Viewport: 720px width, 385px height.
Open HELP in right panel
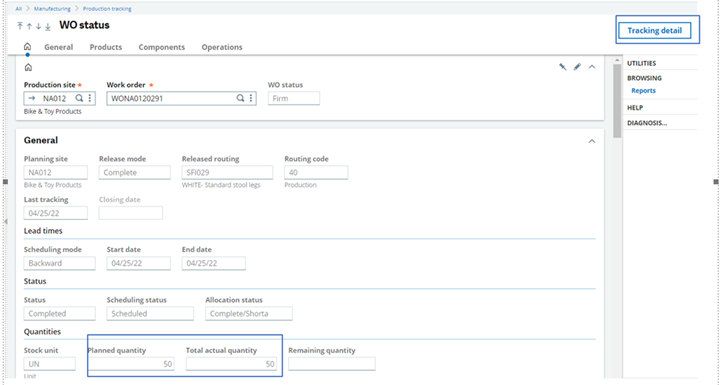[x=635, y=108]
